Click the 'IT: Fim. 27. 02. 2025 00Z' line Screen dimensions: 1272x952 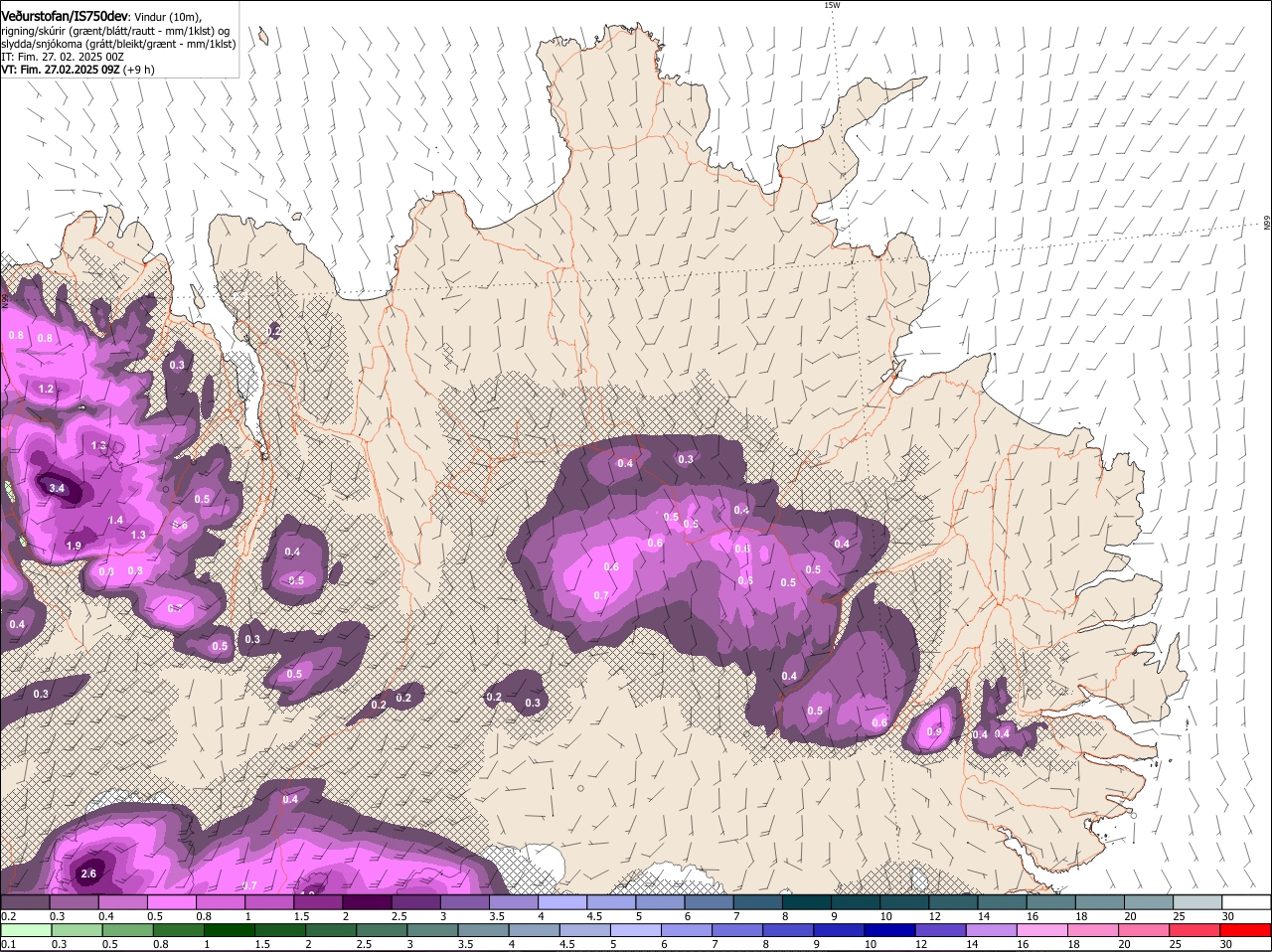[x=62, y=57]
